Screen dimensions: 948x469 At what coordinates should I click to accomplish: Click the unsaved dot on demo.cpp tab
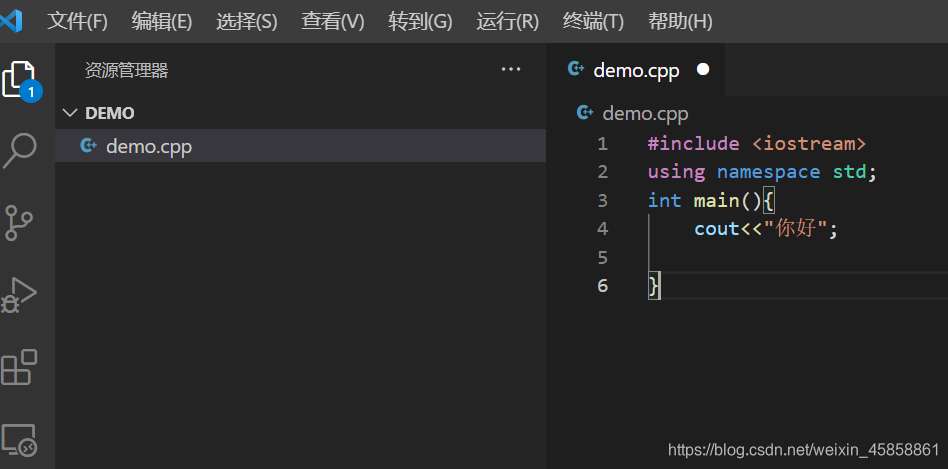(x=703, y=70)
